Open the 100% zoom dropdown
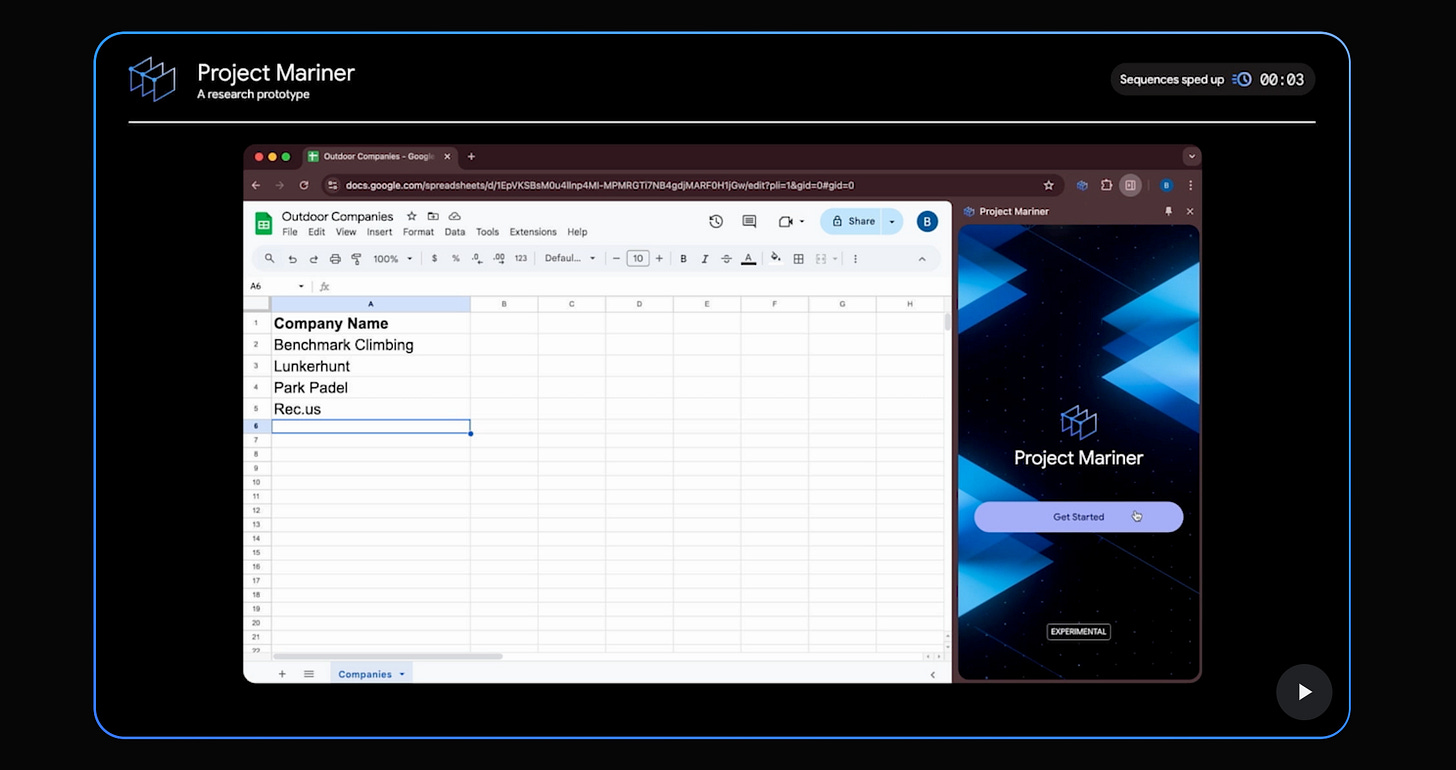Image resolution: width=1456 pixels, height=770 pixels. click(393, 258)
